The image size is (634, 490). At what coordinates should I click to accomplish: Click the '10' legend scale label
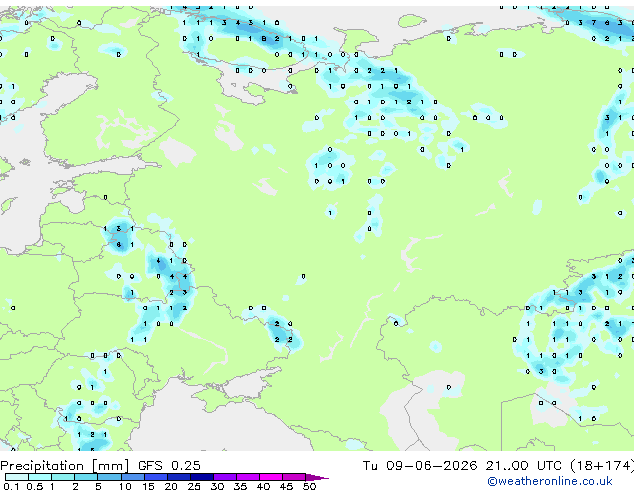pyautogui.click(x=125, y=486)
